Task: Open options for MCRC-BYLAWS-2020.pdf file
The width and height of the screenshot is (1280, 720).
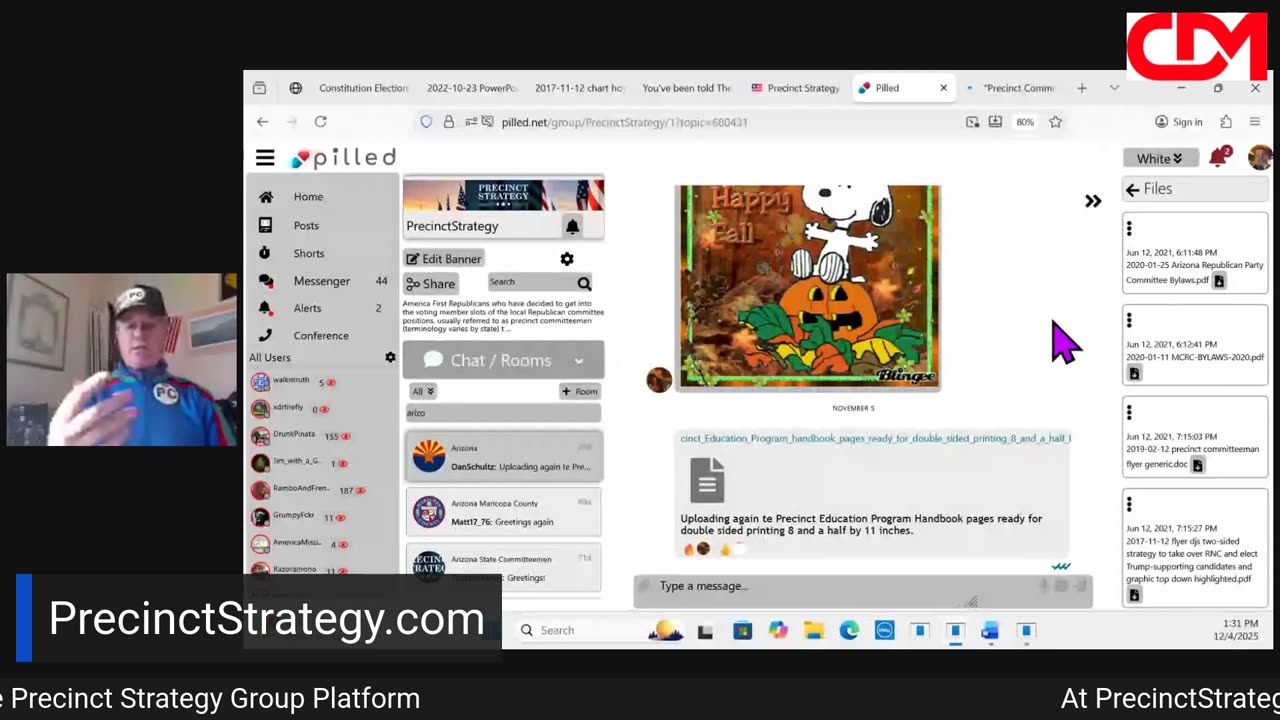Action: pos(1129,320)
